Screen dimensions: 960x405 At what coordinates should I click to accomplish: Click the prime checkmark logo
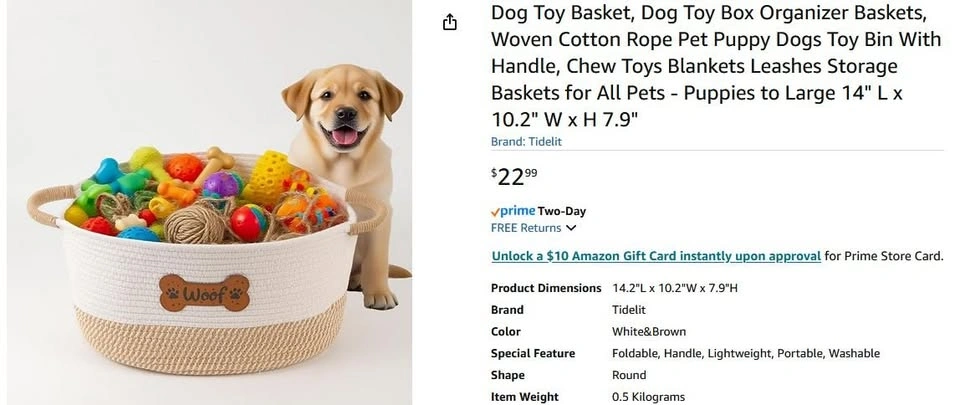[x=513, y=211]
